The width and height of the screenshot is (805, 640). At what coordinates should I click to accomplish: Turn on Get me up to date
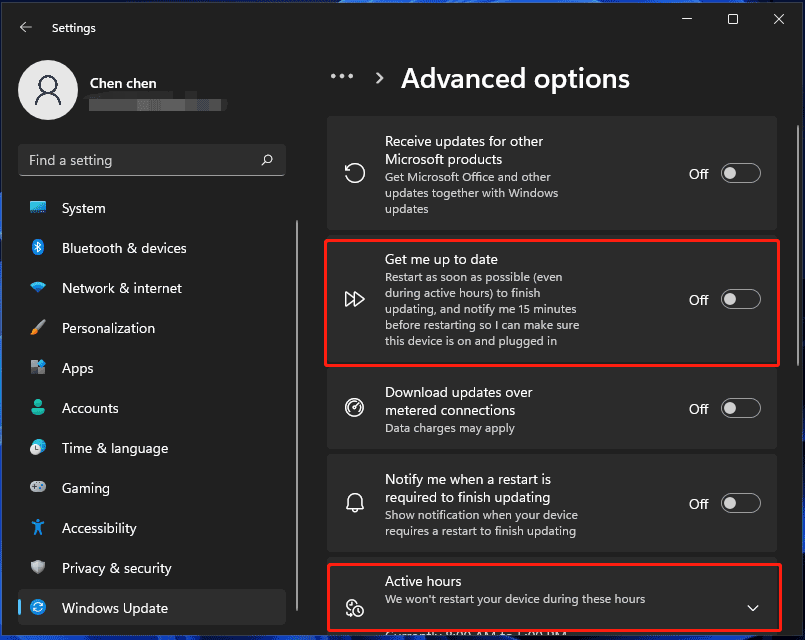pos(741,298)
